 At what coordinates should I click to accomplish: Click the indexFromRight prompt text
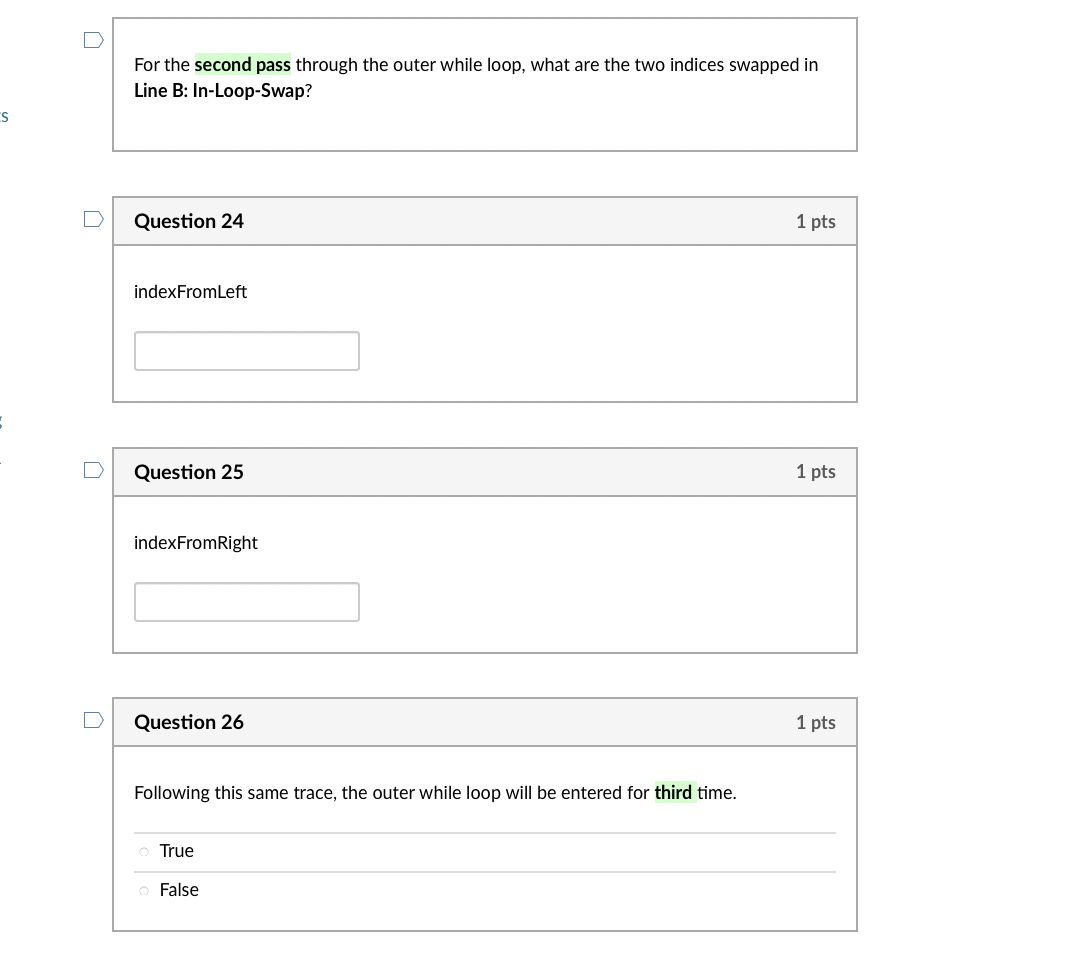click(x=195, y=543)
